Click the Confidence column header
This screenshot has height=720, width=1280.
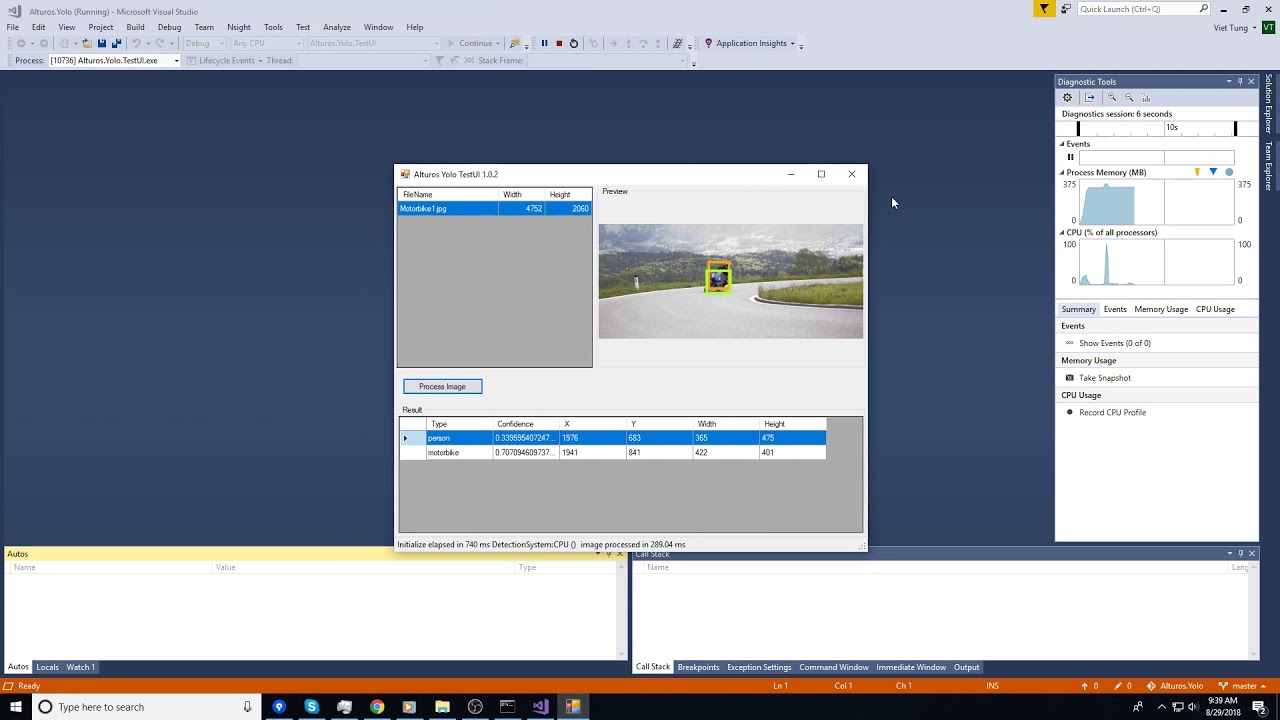point(526,424)
